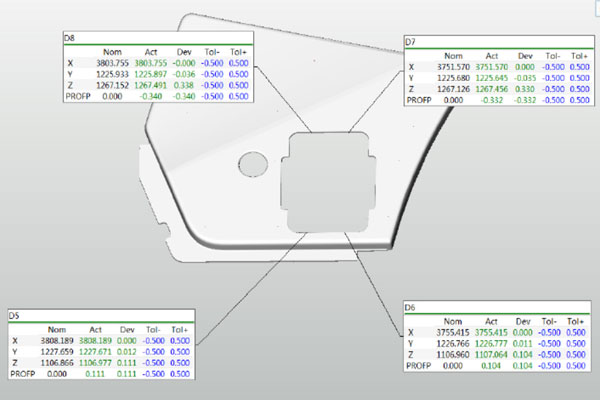
Task: Click the Dev column header in D7
Action: (527, 56)
